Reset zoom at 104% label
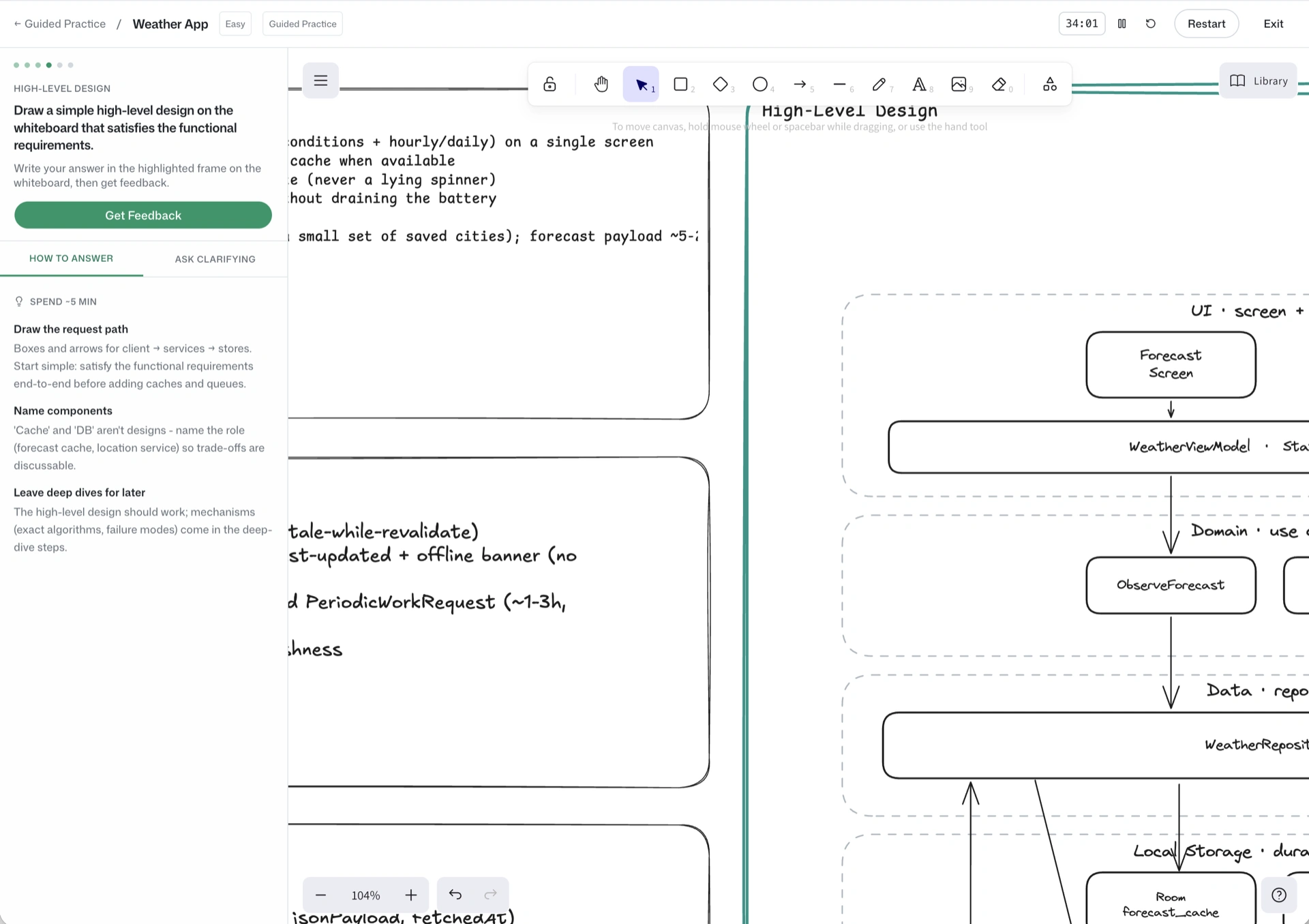1309x924 pixels. tap(365, 895)
